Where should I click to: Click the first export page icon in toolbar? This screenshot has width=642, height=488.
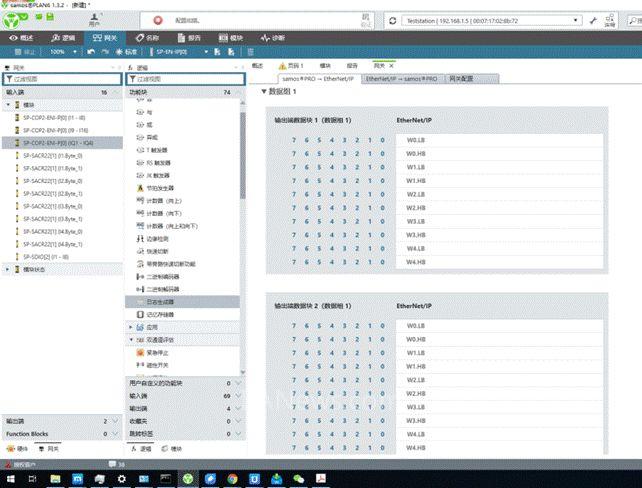217,52
